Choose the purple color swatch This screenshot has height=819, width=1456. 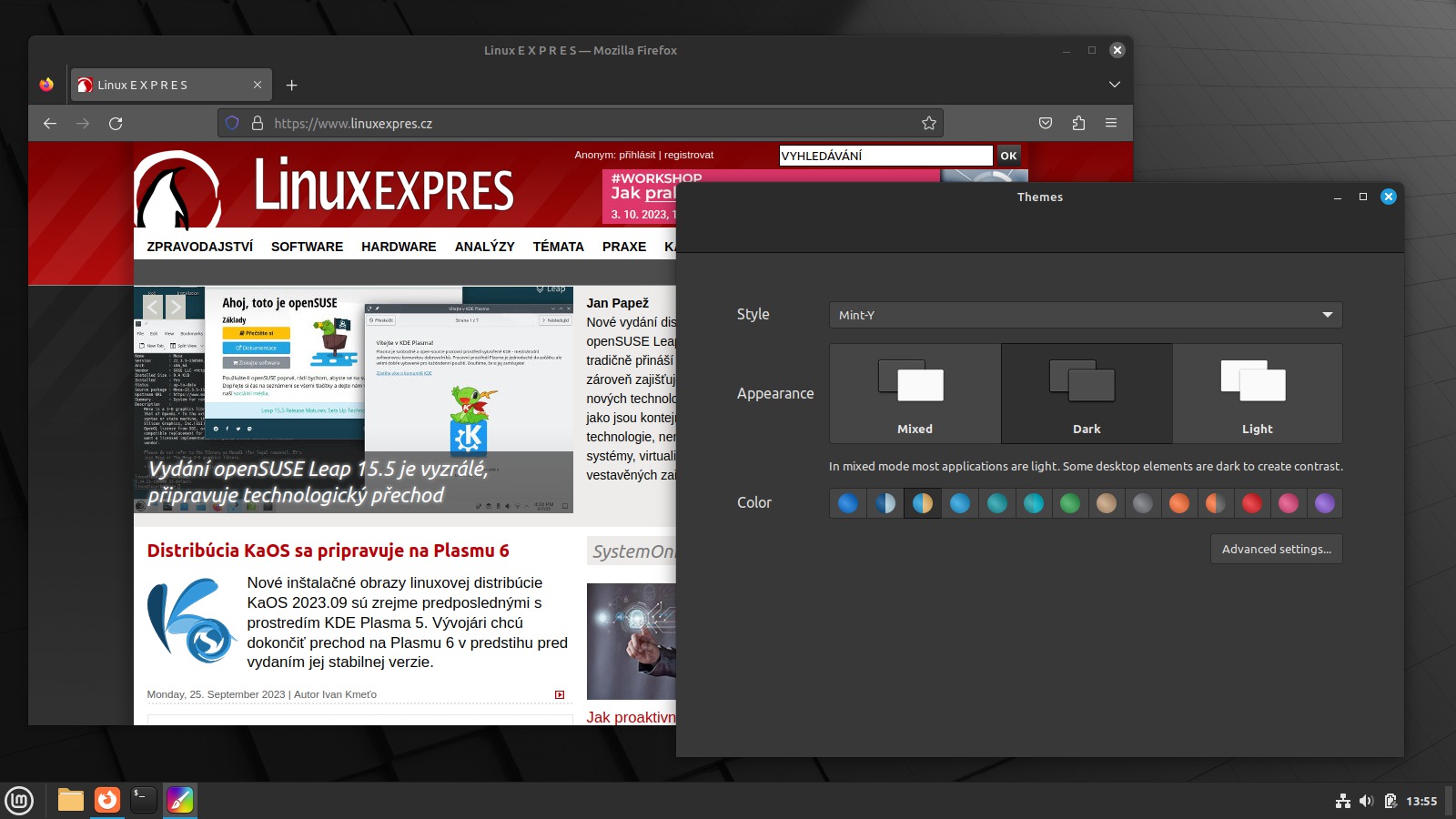[1325, 503]
